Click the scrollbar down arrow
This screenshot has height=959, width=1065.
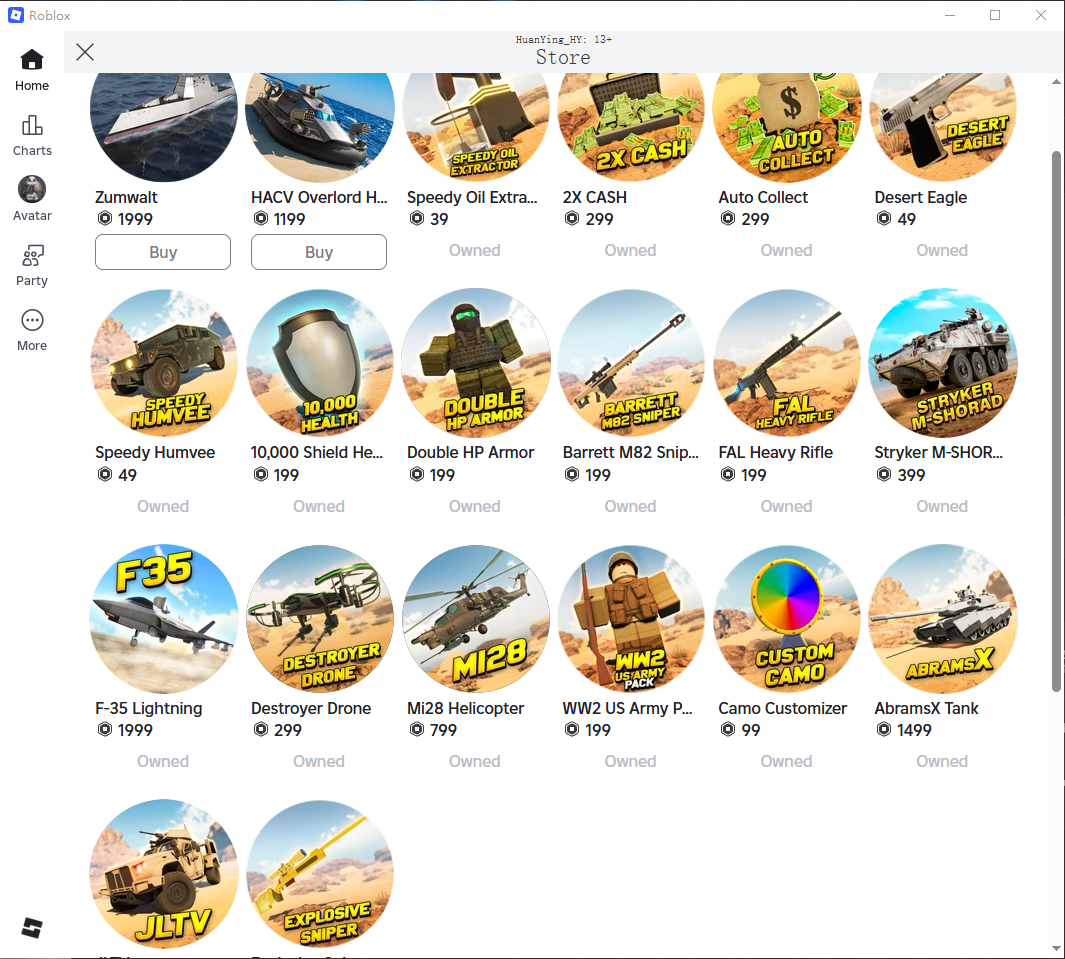[1056, 948]
